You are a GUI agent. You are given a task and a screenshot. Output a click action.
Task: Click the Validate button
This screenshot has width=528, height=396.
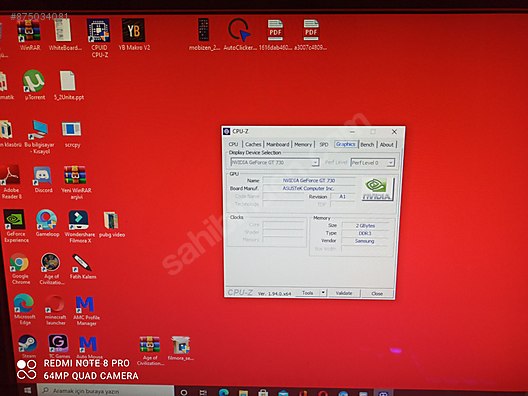(344, 293)
